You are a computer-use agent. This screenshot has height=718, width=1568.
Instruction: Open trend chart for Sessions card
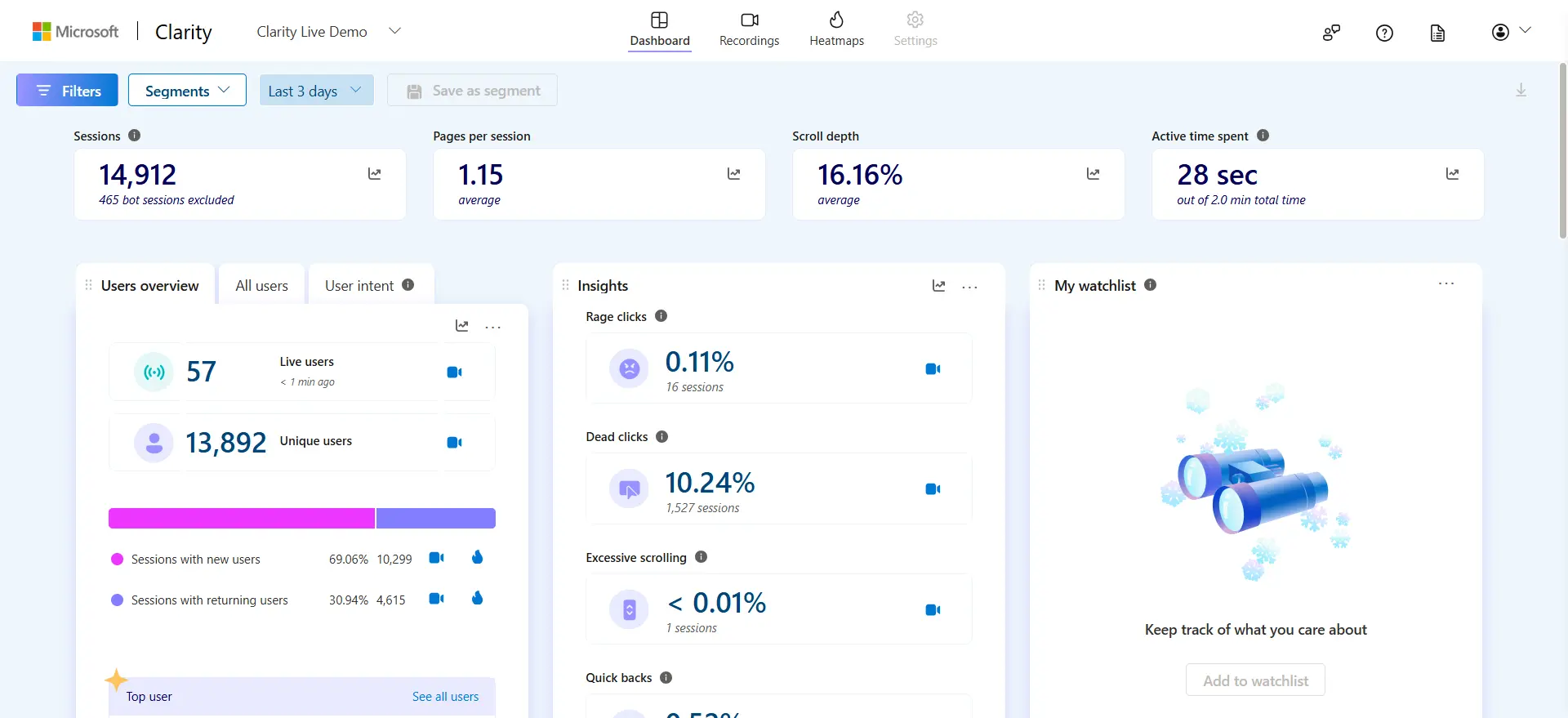(x=375, y=173)
